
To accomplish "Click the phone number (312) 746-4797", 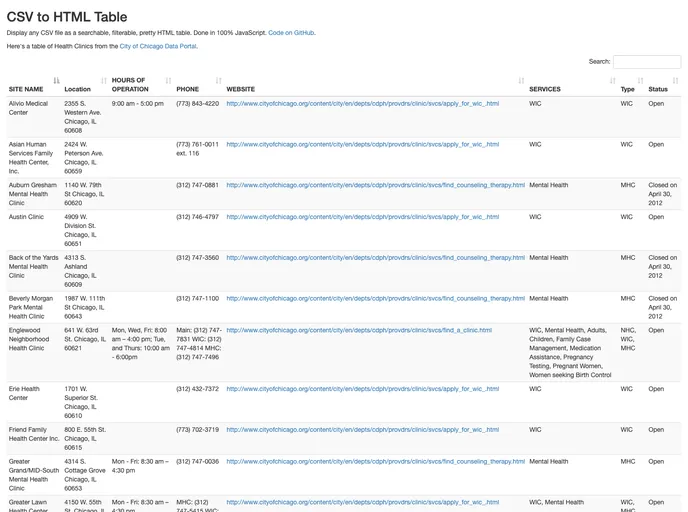I will pyautogui.click(x=197, y=217).
